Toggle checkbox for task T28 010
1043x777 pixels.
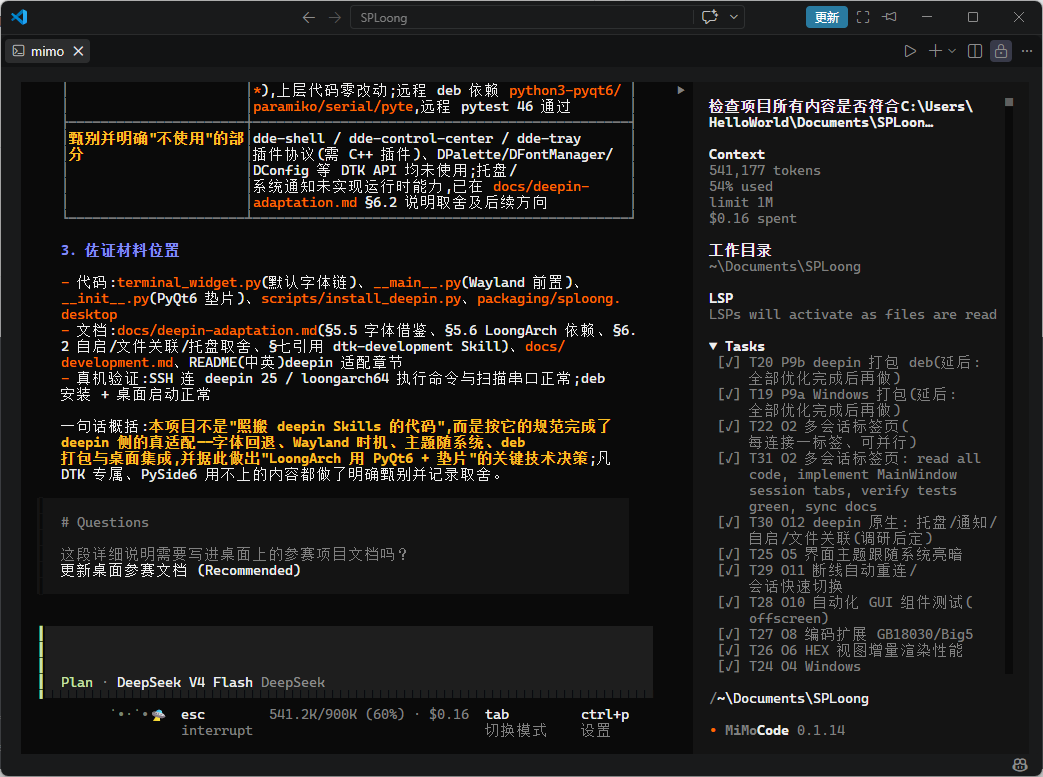pyautogui.click(x=729, y=602)
